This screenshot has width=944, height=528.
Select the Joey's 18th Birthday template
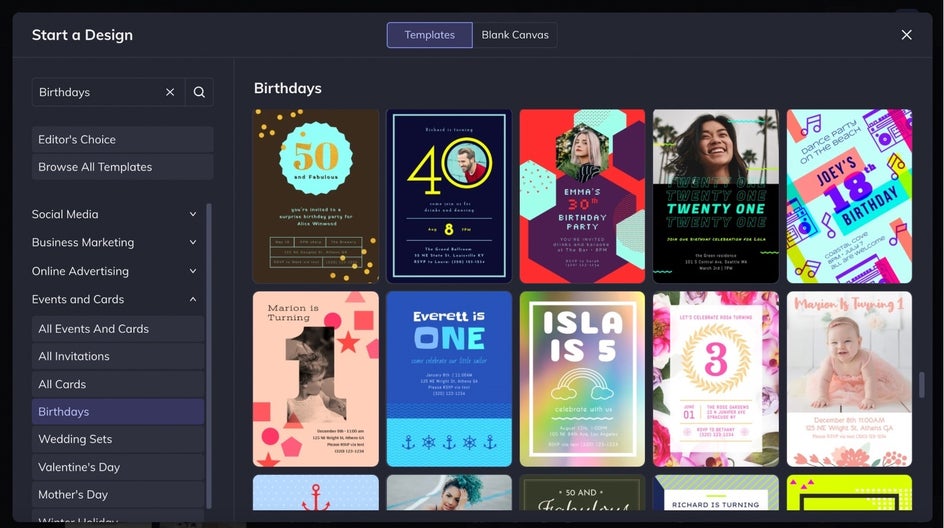point(849,196)
